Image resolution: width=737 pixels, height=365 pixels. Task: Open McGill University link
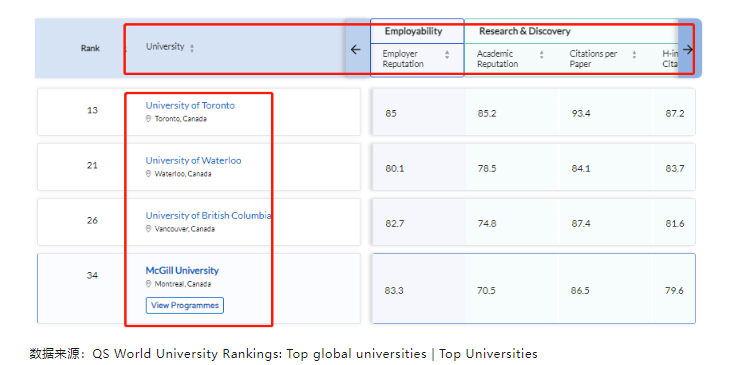182,271
